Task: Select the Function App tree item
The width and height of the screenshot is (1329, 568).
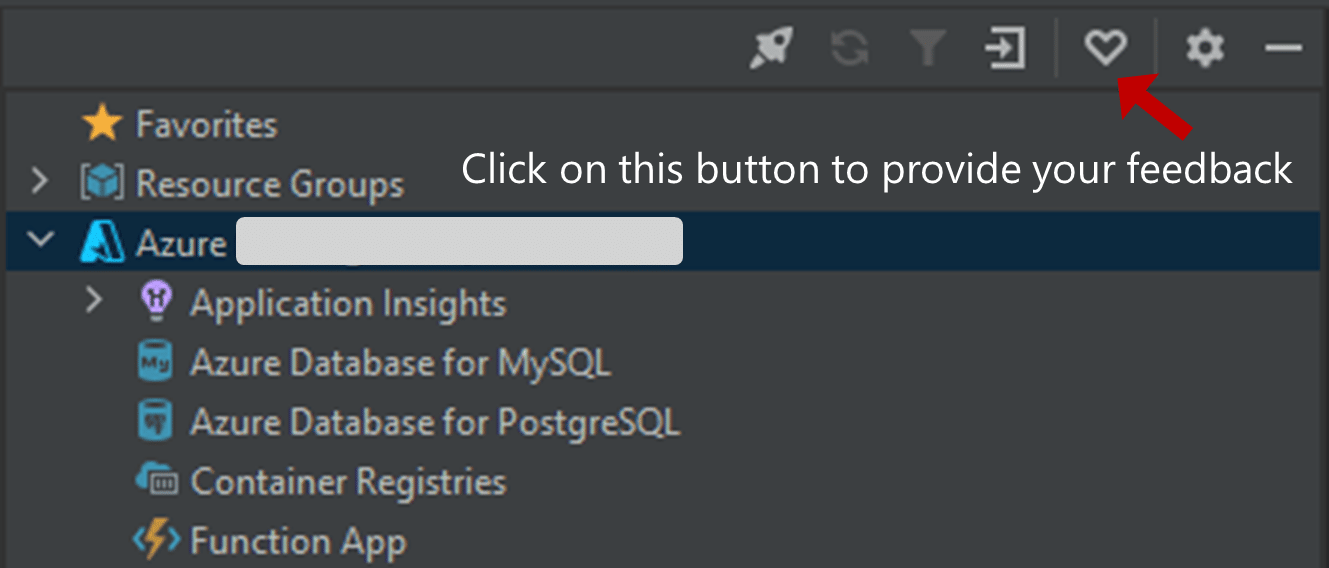Action: click(298, 542)
